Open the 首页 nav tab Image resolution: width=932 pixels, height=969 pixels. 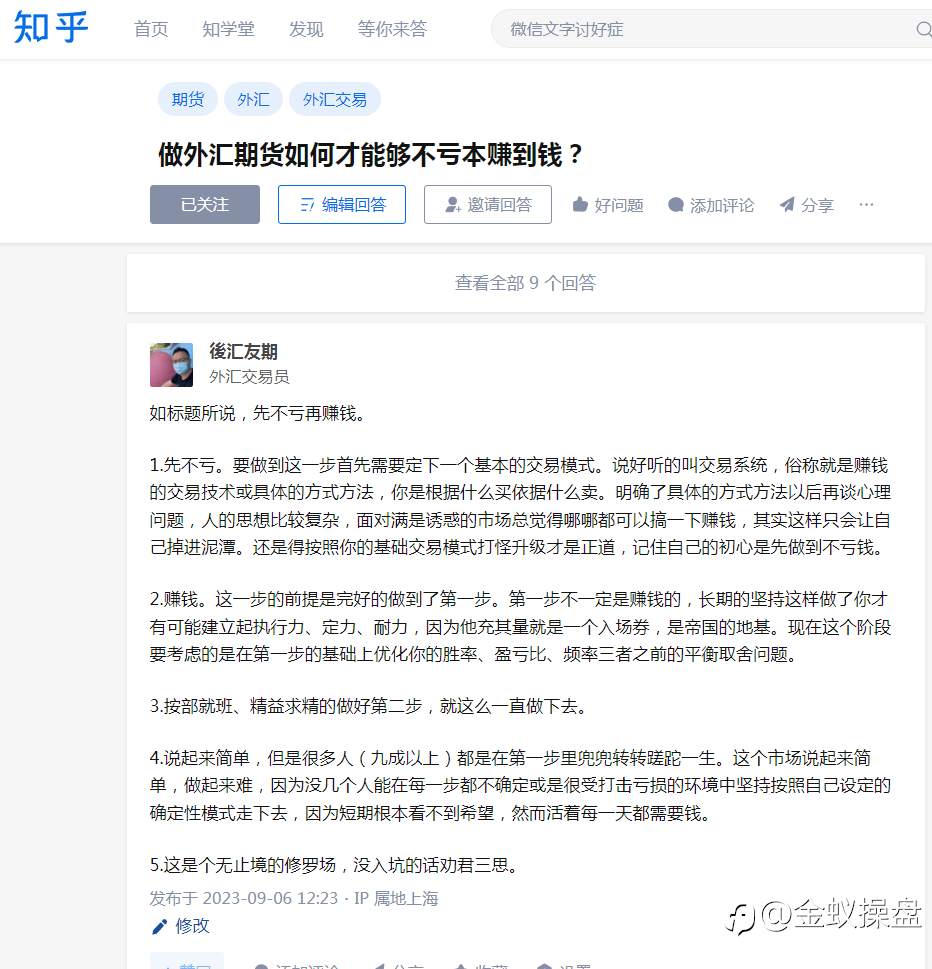(x=151, y=29)
